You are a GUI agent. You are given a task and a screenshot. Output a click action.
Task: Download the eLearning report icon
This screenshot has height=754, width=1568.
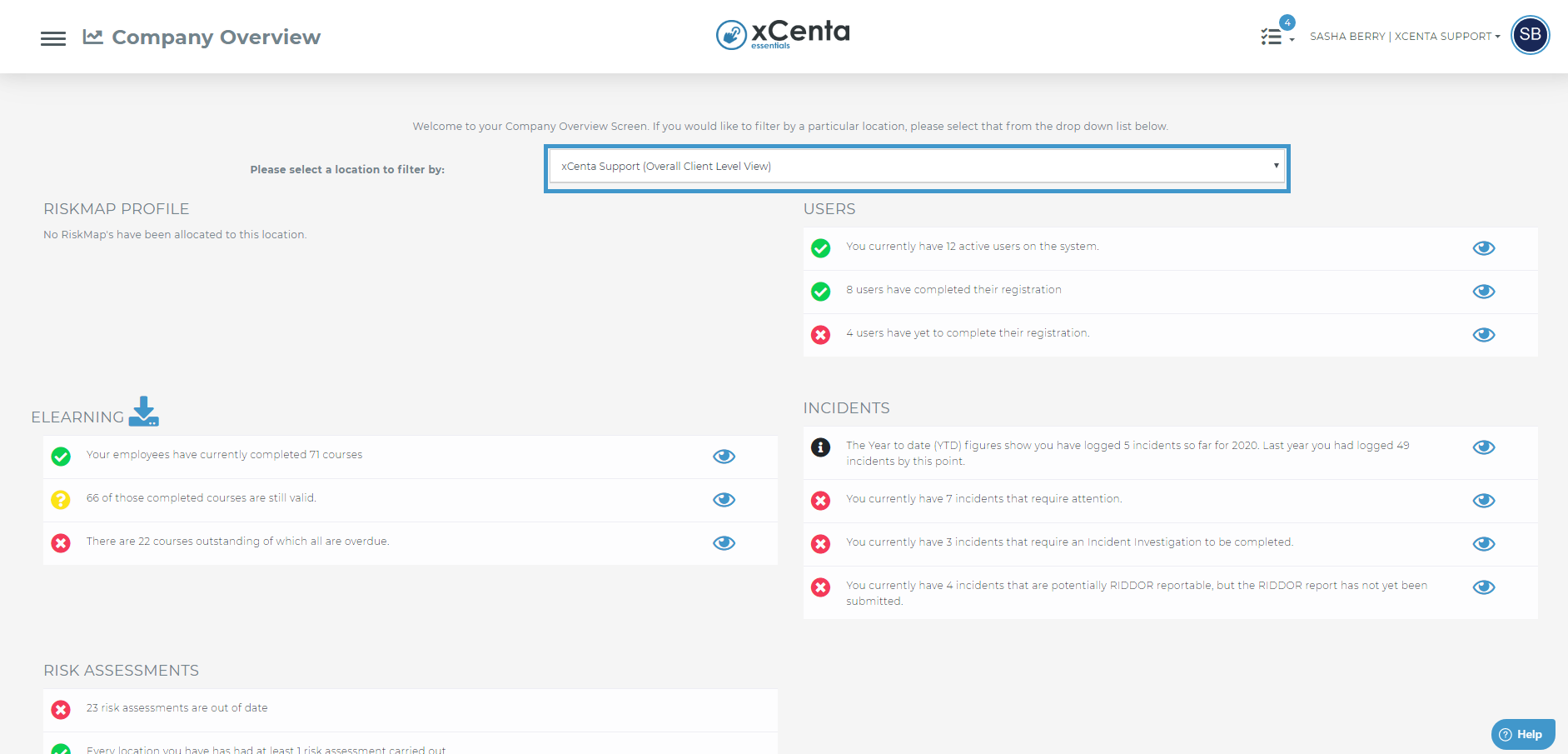pos(144,412)
